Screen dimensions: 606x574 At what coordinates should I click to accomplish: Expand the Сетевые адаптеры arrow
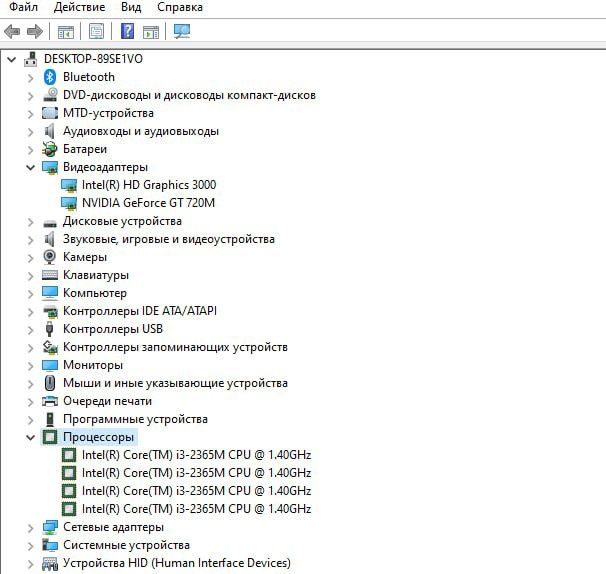point(31,528)
